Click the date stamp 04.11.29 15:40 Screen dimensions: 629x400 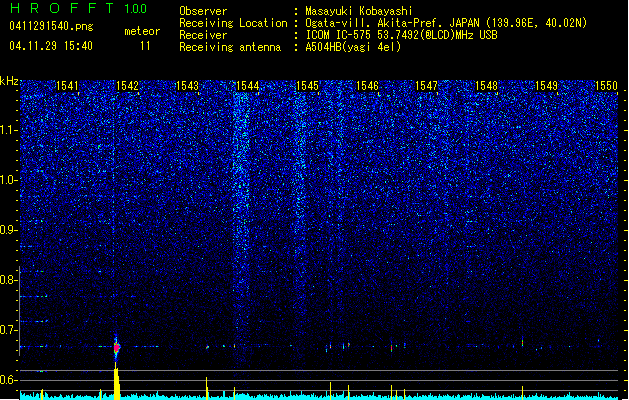(51, 46)
